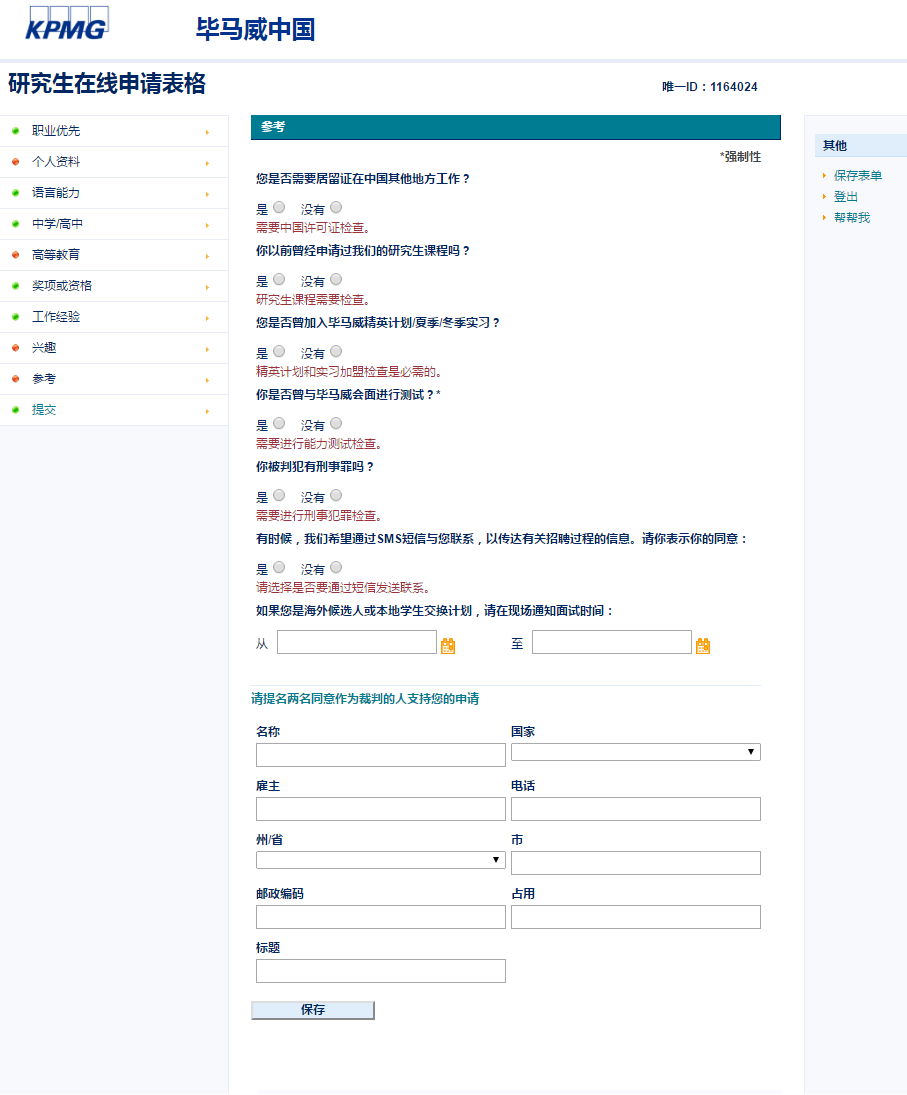Click the 至 date input field
The image size is (907, 1095).
pyautogui.click(x=612, y=642)
